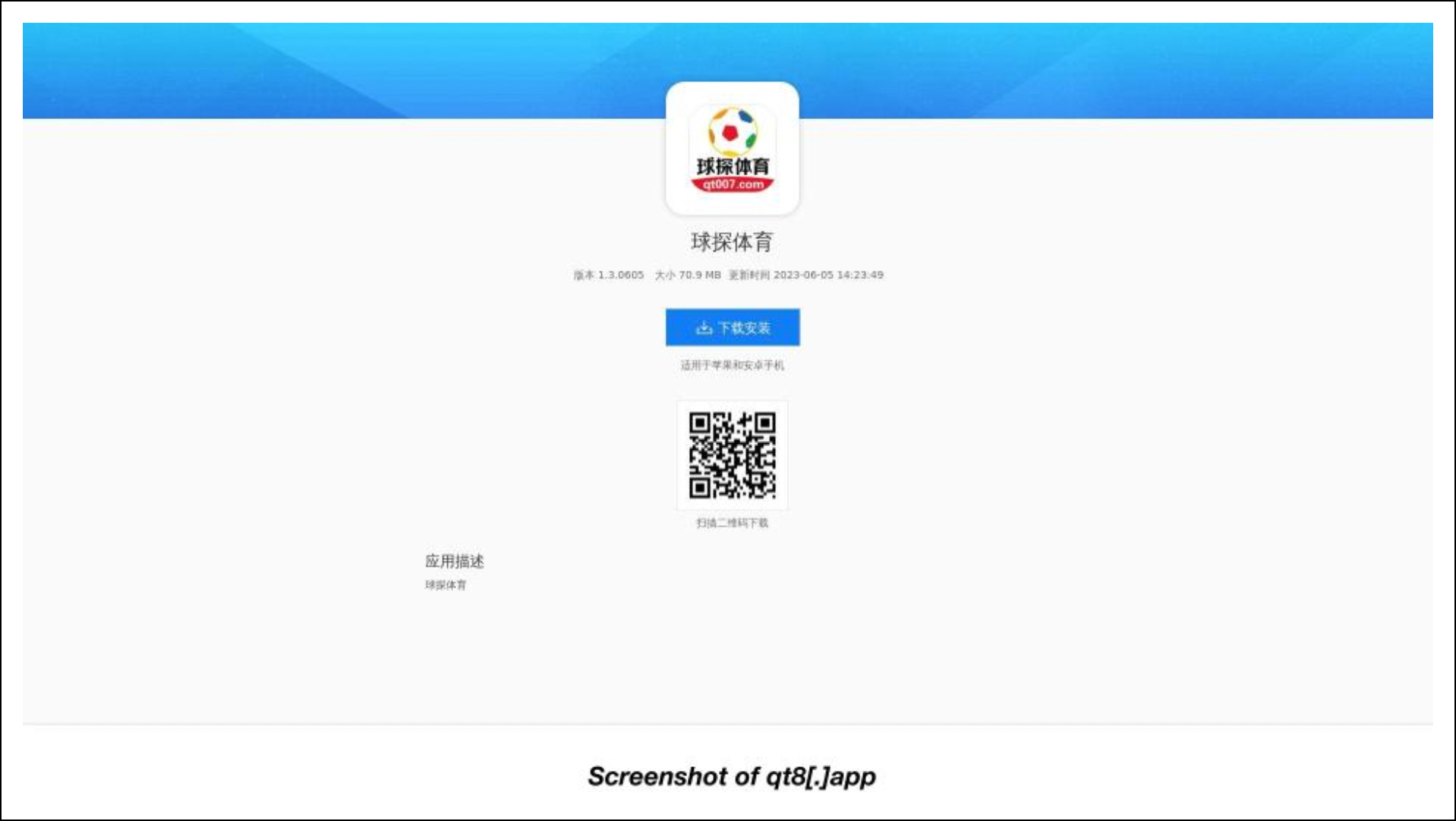Click the 应用描述 heading
Screen dimensions: 1456x821
[454, 561]
